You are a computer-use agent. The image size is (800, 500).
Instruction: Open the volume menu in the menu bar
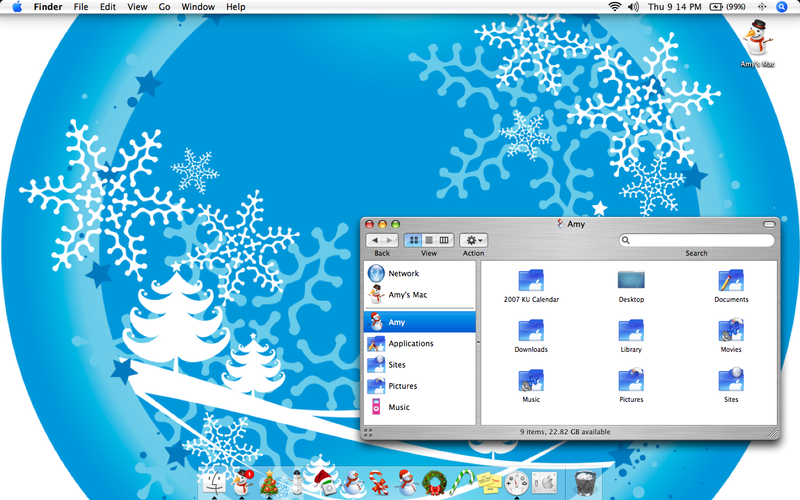point(633,7)
